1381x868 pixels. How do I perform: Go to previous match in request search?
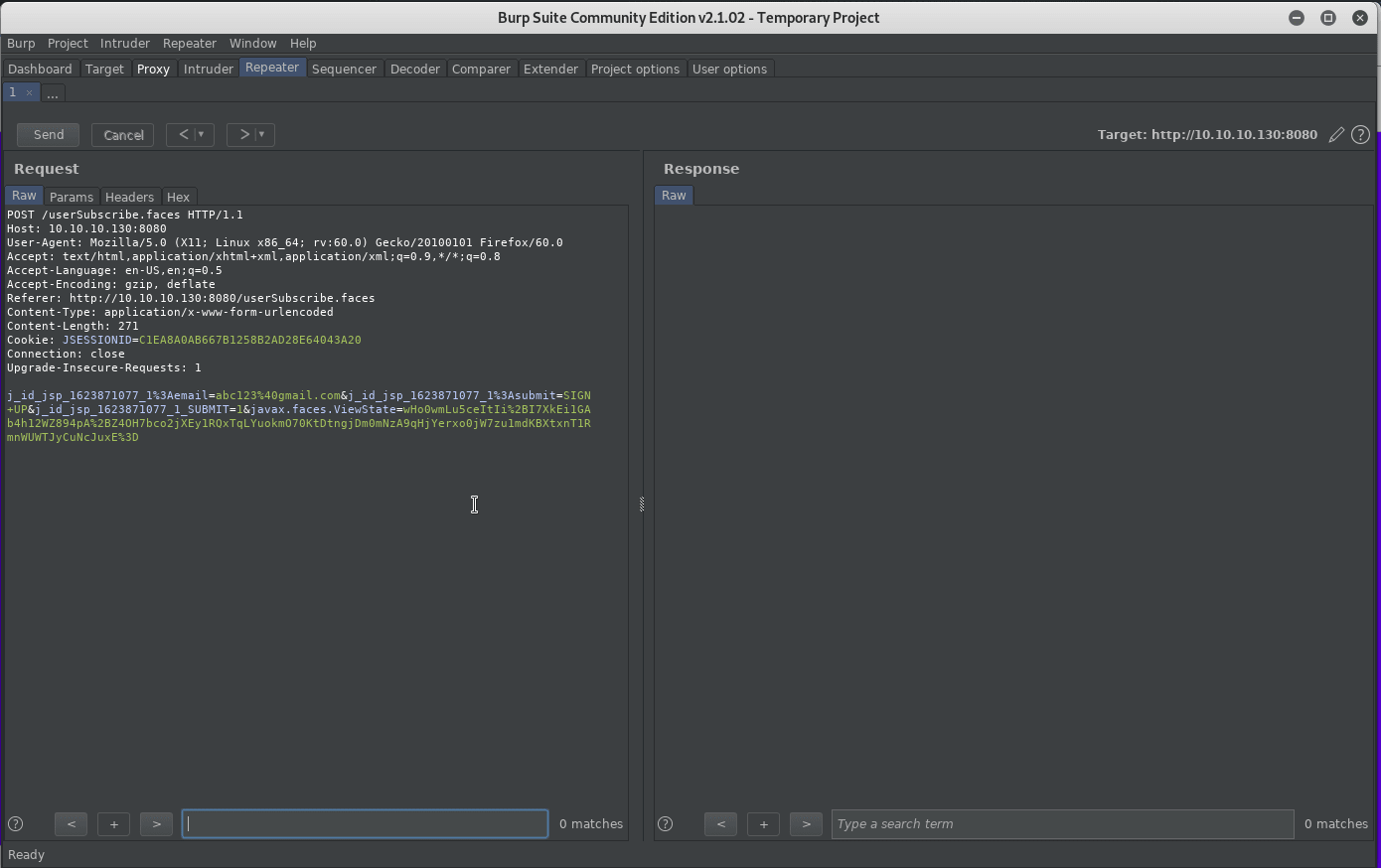(x=71, y=823)
